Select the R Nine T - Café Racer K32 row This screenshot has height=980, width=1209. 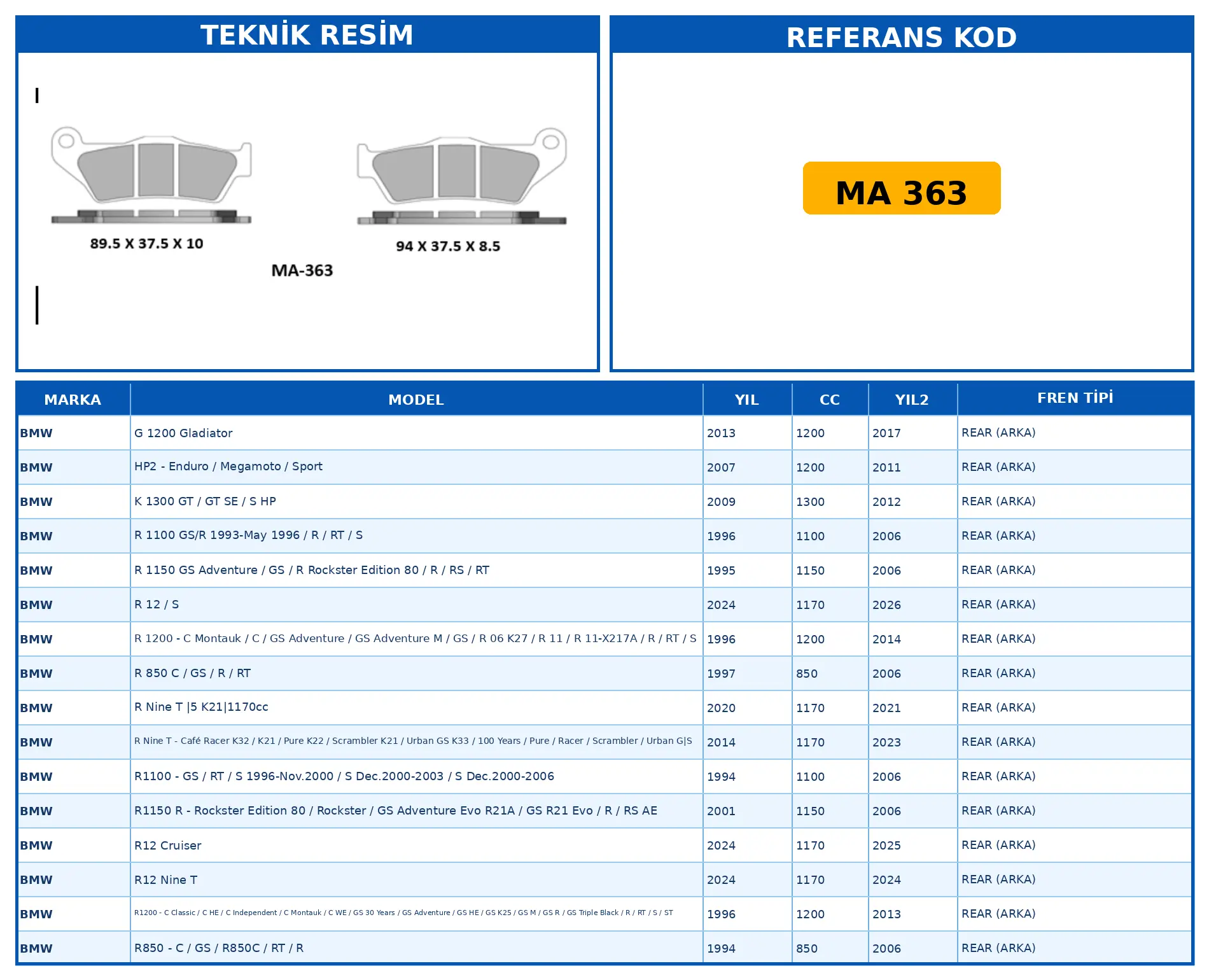coord(604,742)
